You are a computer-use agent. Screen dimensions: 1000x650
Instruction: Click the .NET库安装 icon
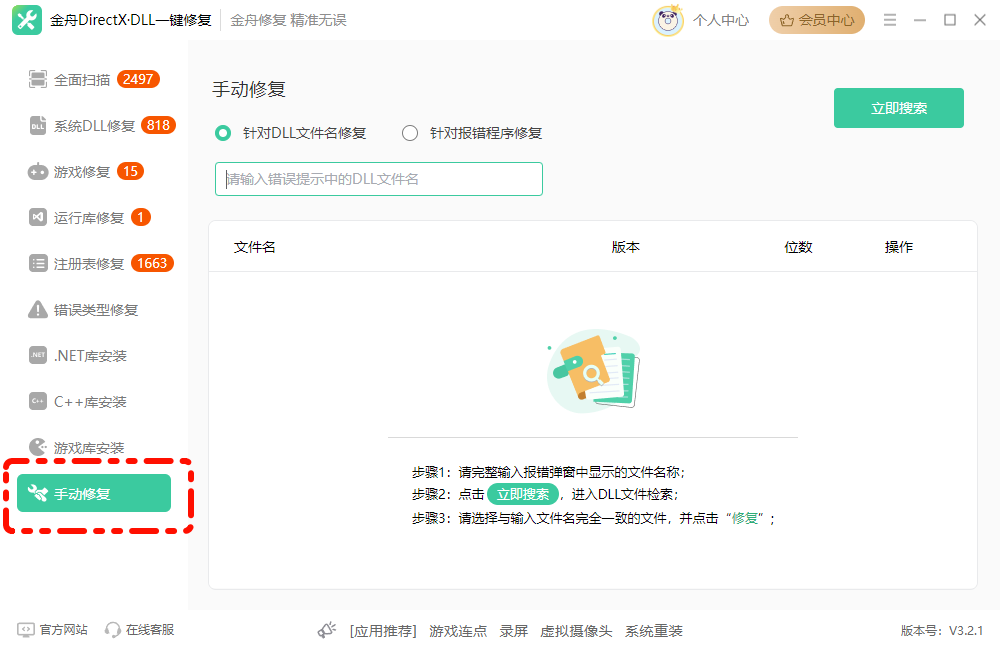[x=38, y=355]
